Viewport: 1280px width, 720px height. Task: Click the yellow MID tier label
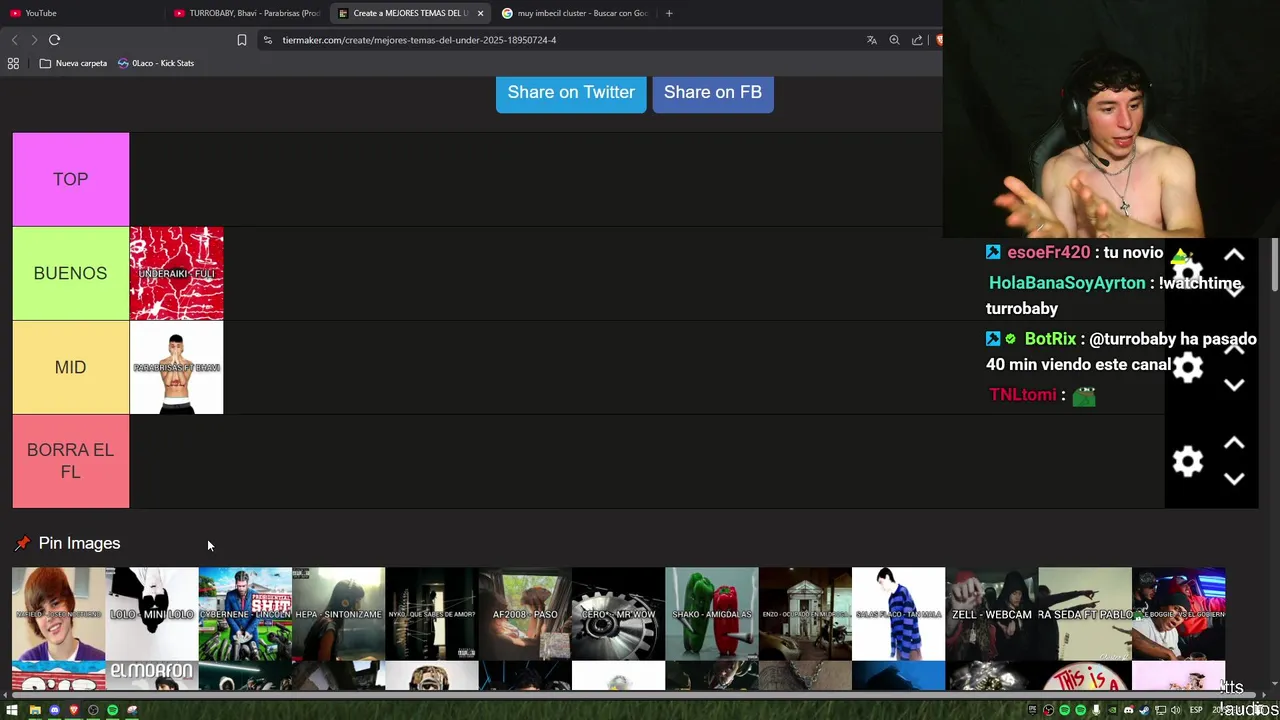(71, 367)
